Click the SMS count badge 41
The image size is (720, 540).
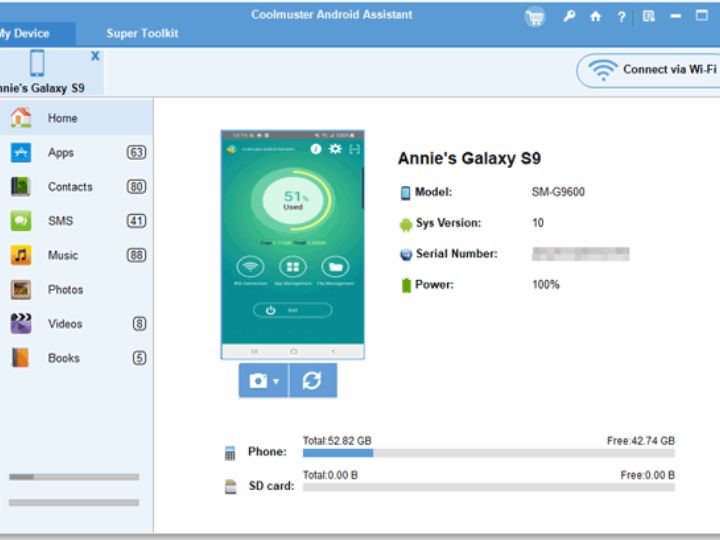136,221
